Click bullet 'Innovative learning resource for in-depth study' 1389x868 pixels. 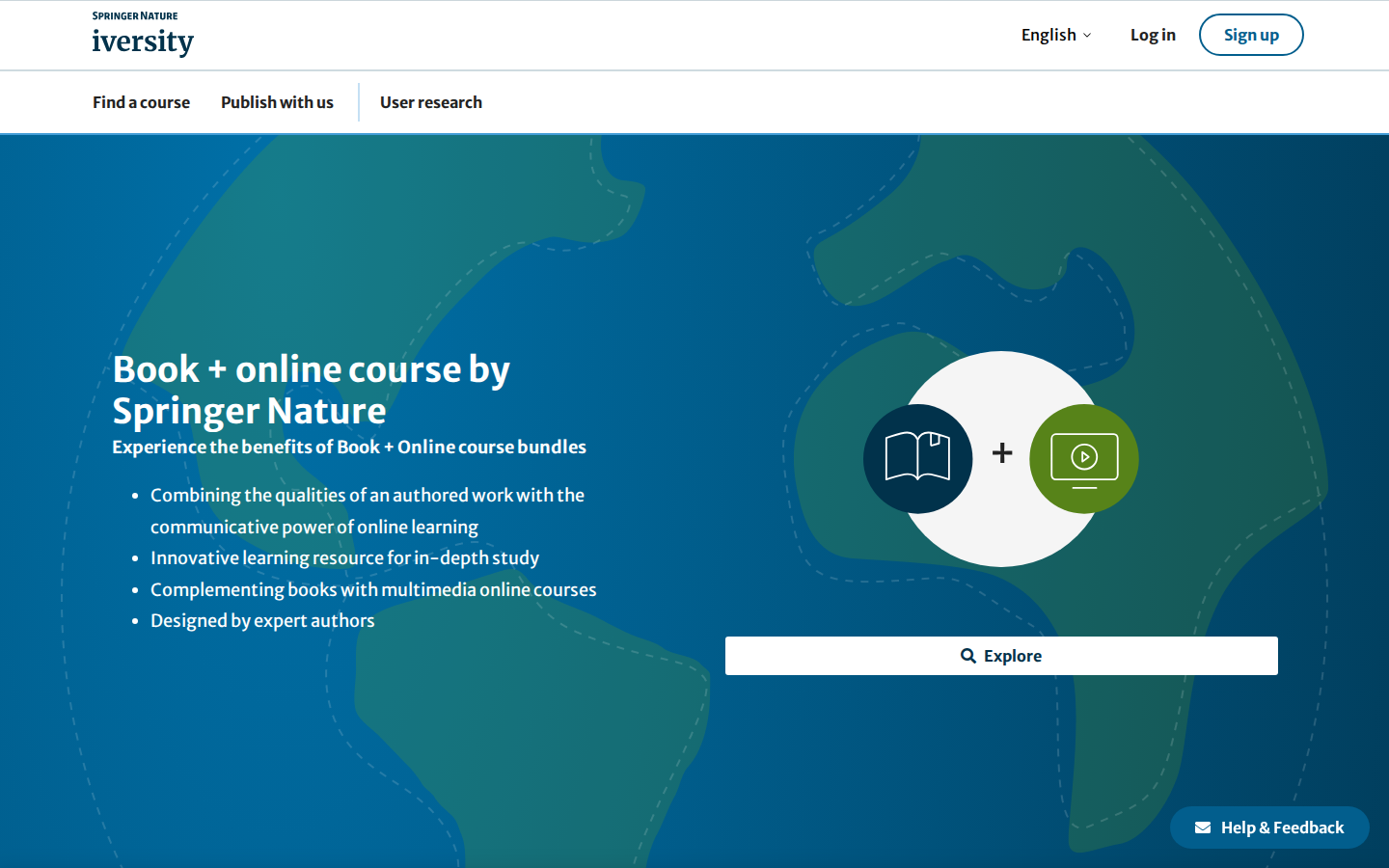click(x=344, y=557)
